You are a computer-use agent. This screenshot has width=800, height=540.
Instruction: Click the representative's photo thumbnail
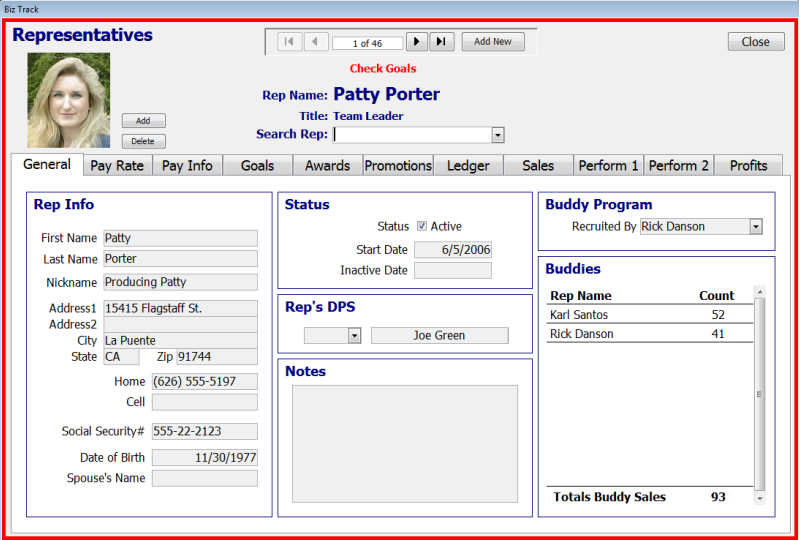[x=69, y=101]
